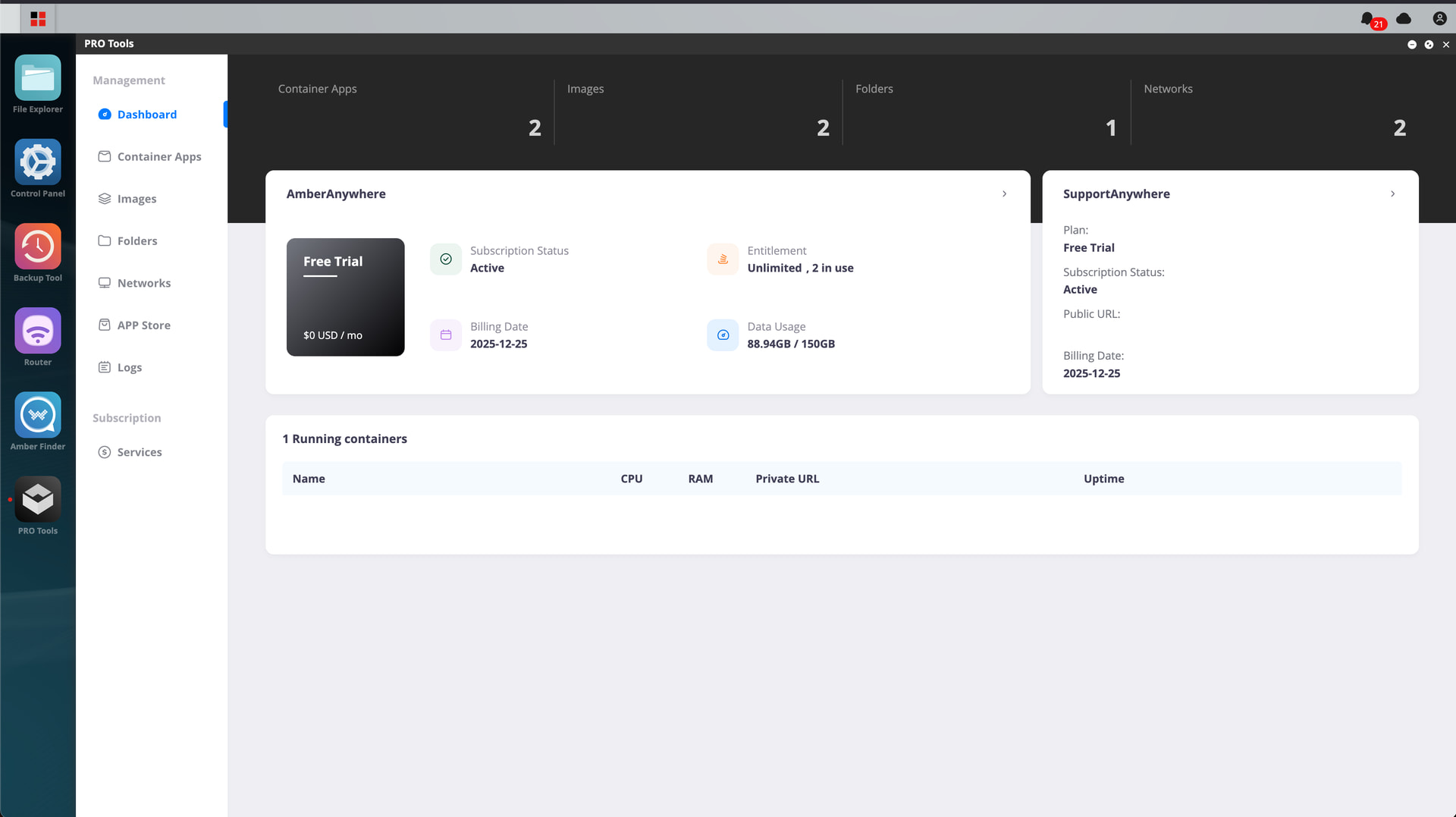The image size is (1456, 817).
Task: Expand the AmberAnywhere card chevron
Action: pos(1004,194)
